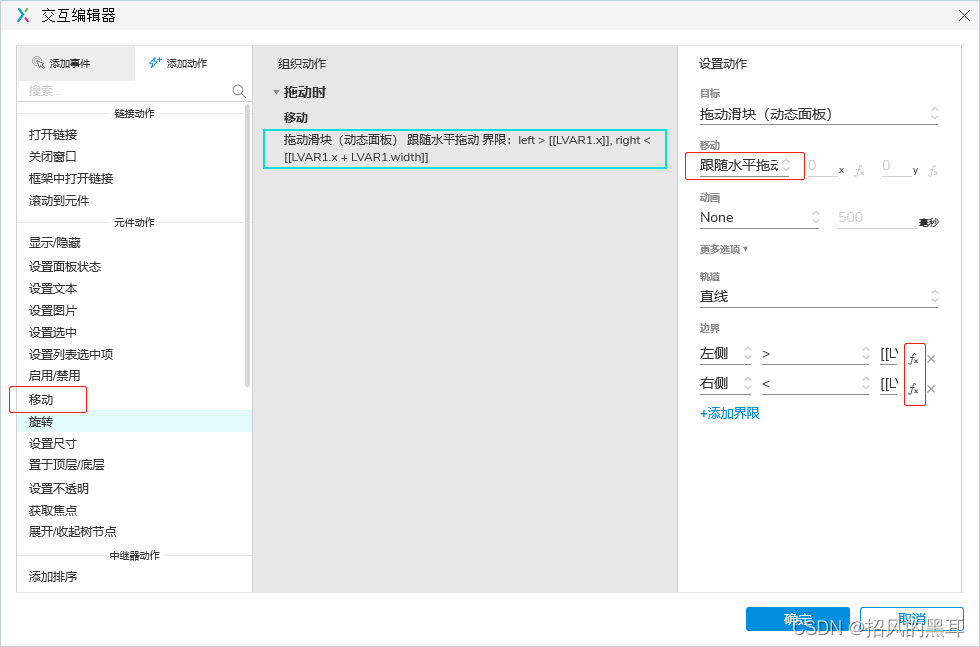Collapse the 拖动时 event

pyautogui.click(x=276, y=93)
